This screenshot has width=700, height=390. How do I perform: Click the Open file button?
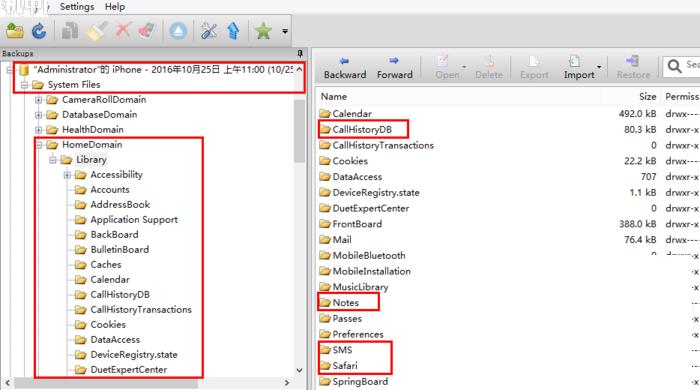tap(447, 68)
